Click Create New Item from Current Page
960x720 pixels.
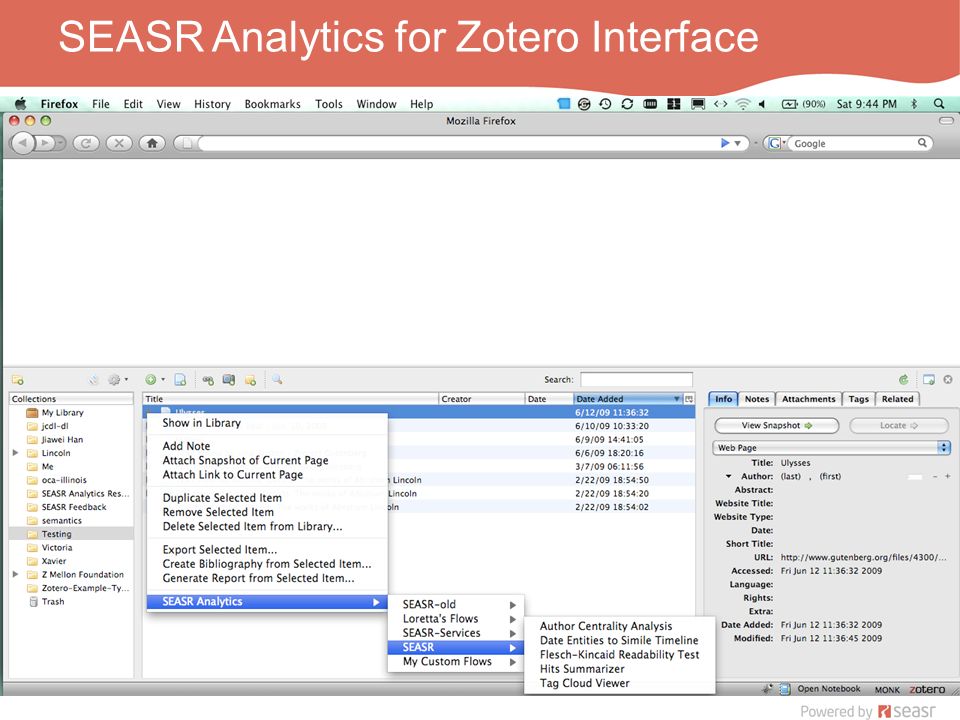pyautogui.click(x=181, y=380)
